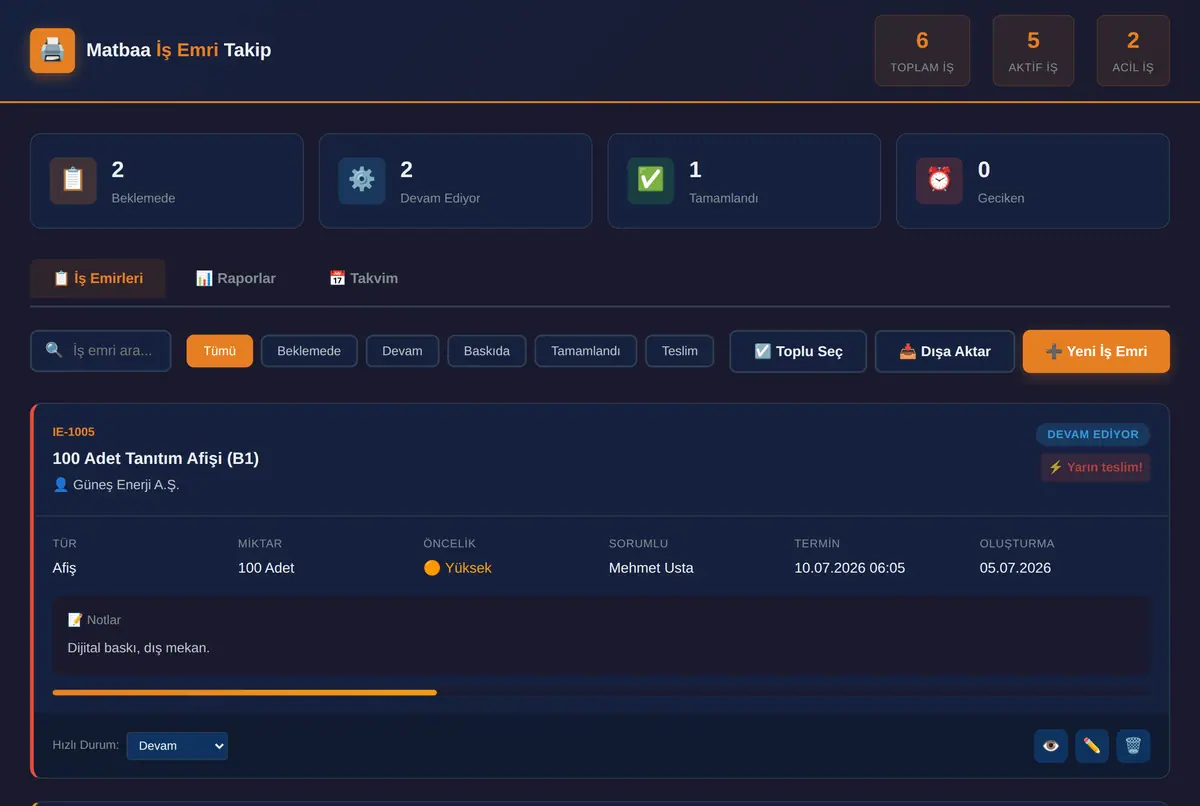Click the creation date 05.07.2026

(1015, 568)
